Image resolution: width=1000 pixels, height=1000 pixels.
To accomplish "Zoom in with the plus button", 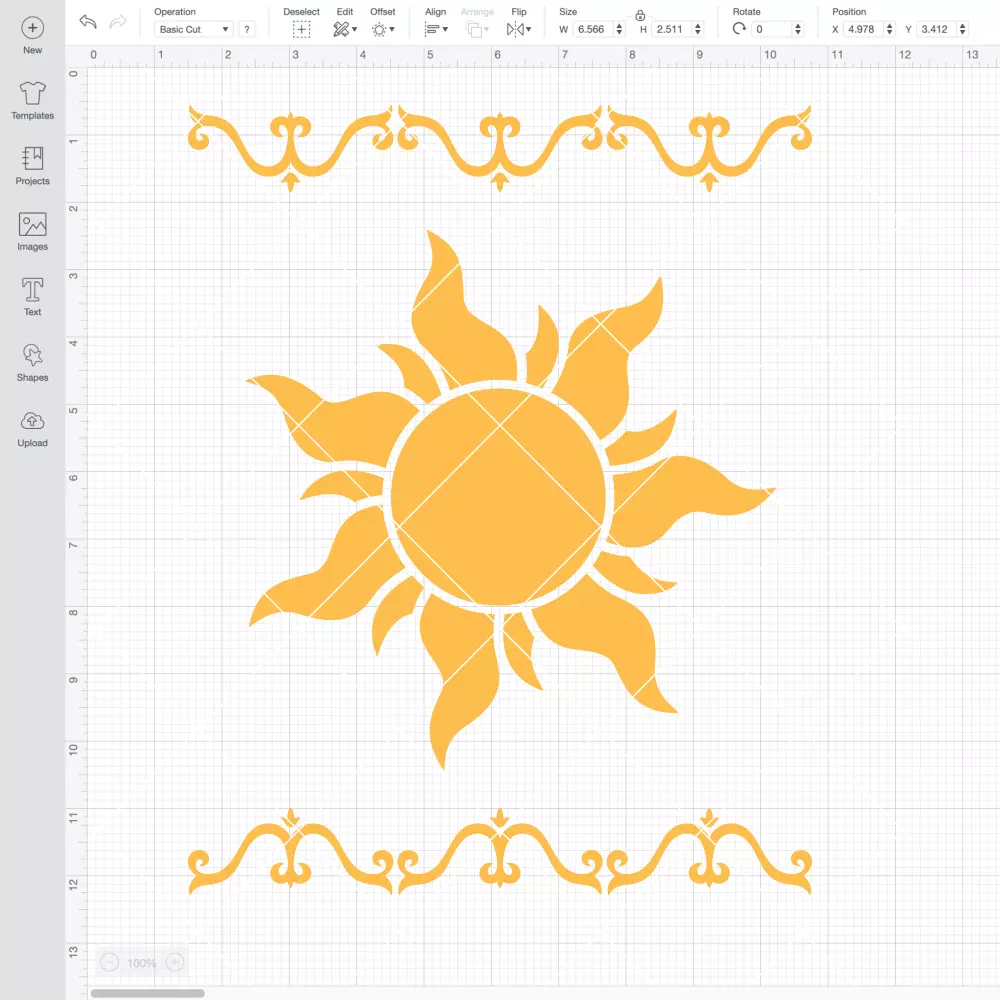I will [175, 962].
